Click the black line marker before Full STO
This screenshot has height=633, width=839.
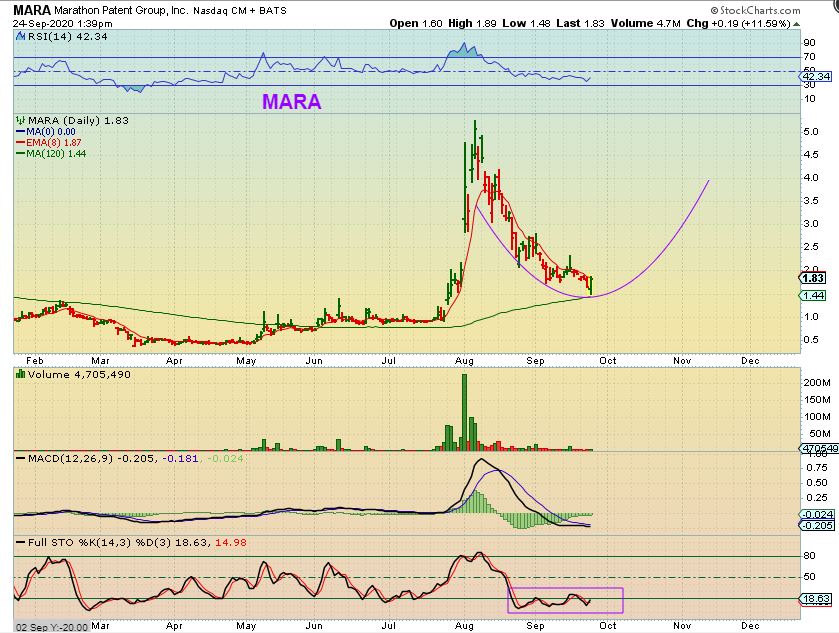tap(21, 543)
